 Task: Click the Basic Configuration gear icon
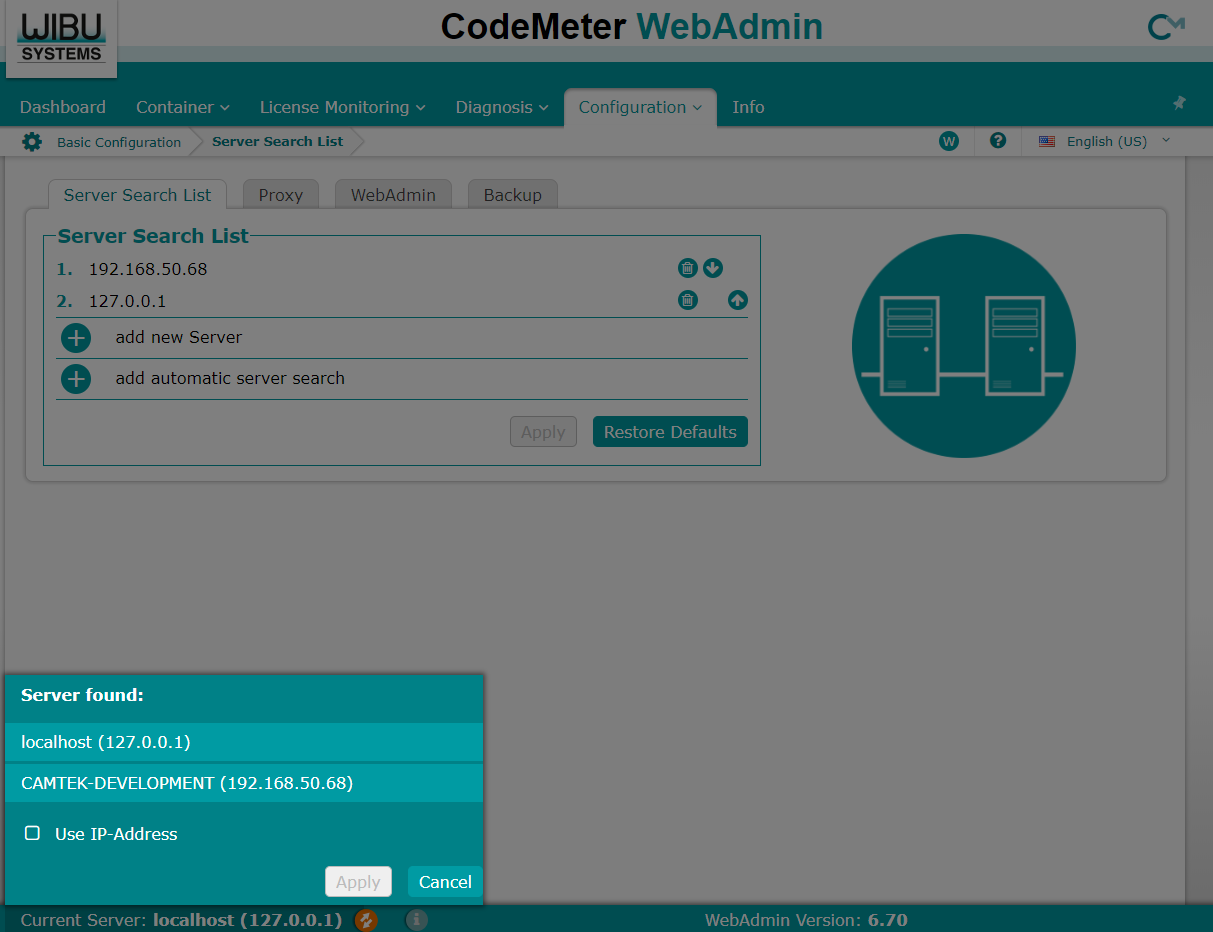(32, 142)
